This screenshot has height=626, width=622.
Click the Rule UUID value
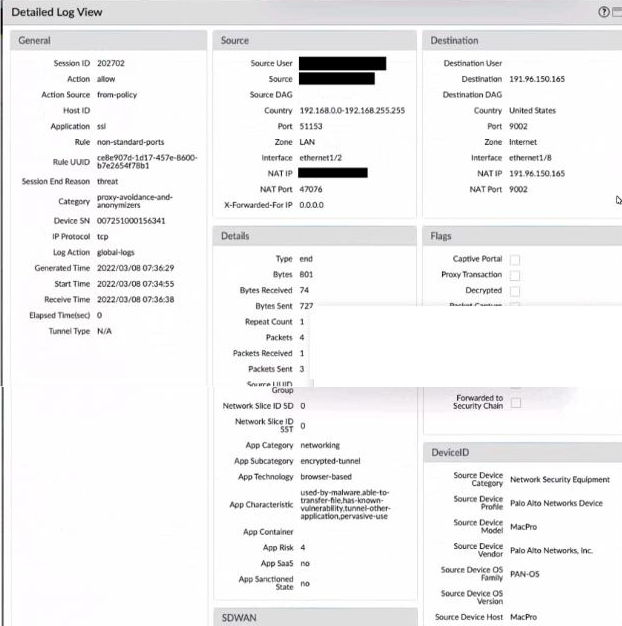click(147, 162)
